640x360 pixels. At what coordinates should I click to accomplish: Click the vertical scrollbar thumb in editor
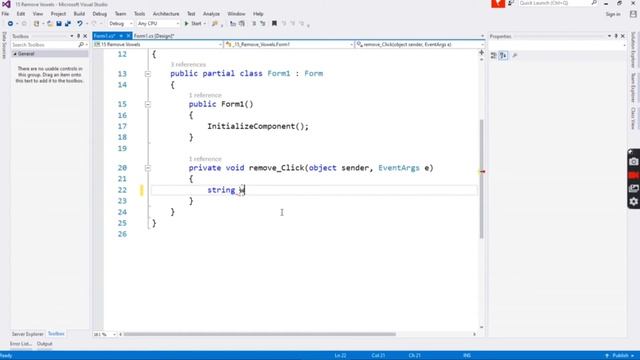[482, 179]
